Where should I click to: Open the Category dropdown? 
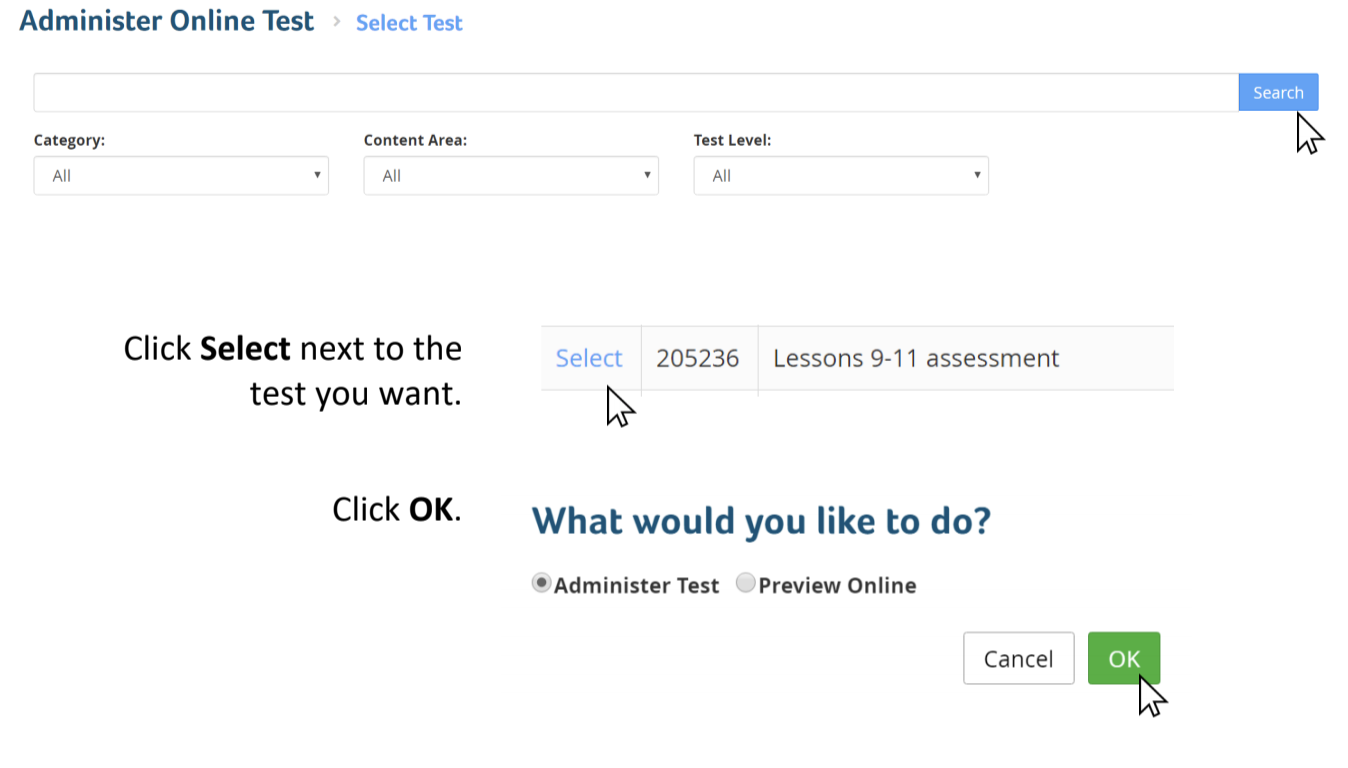click(181, 175)
